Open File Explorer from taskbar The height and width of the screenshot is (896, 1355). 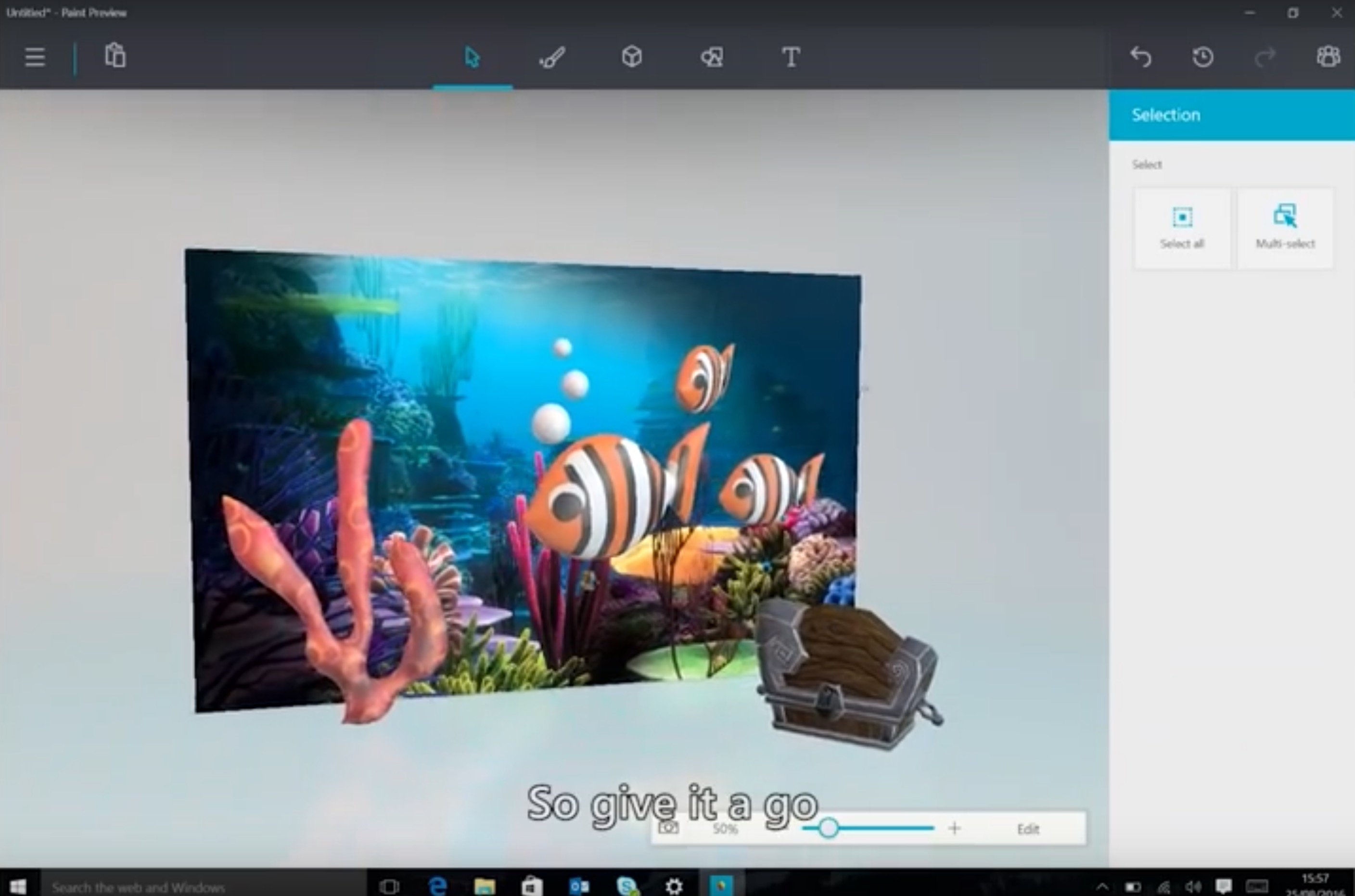tap(485, 886)
